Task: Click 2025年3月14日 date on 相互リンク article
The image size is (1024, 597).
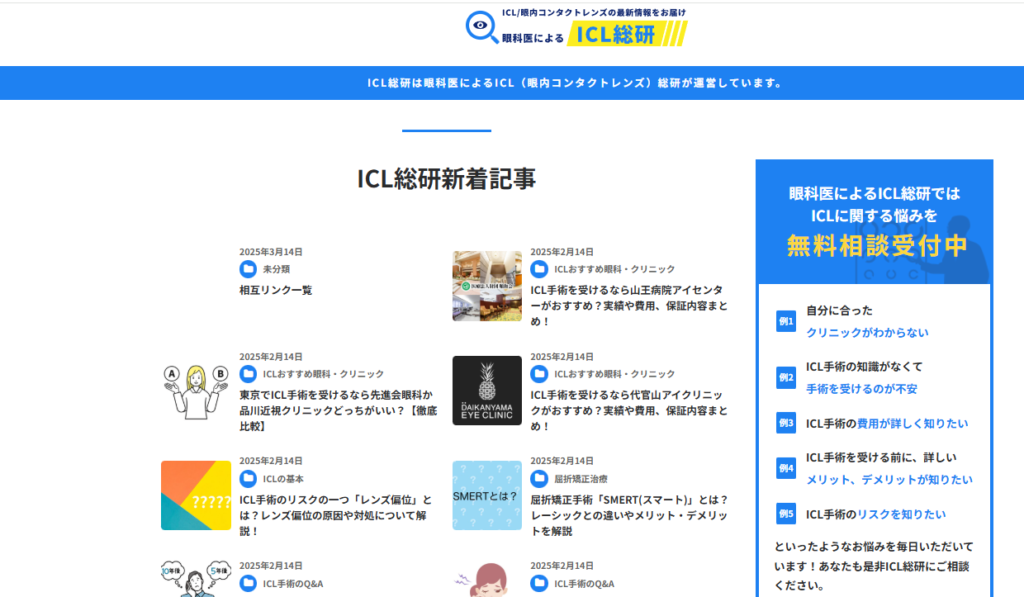Action: tap(270, 252)
